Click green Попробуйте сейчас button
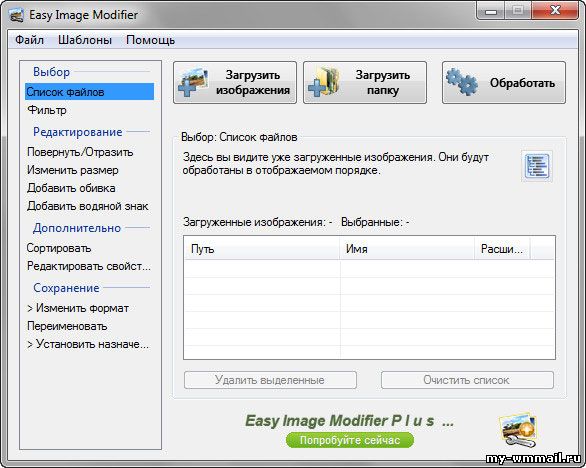 pos(350,440)
